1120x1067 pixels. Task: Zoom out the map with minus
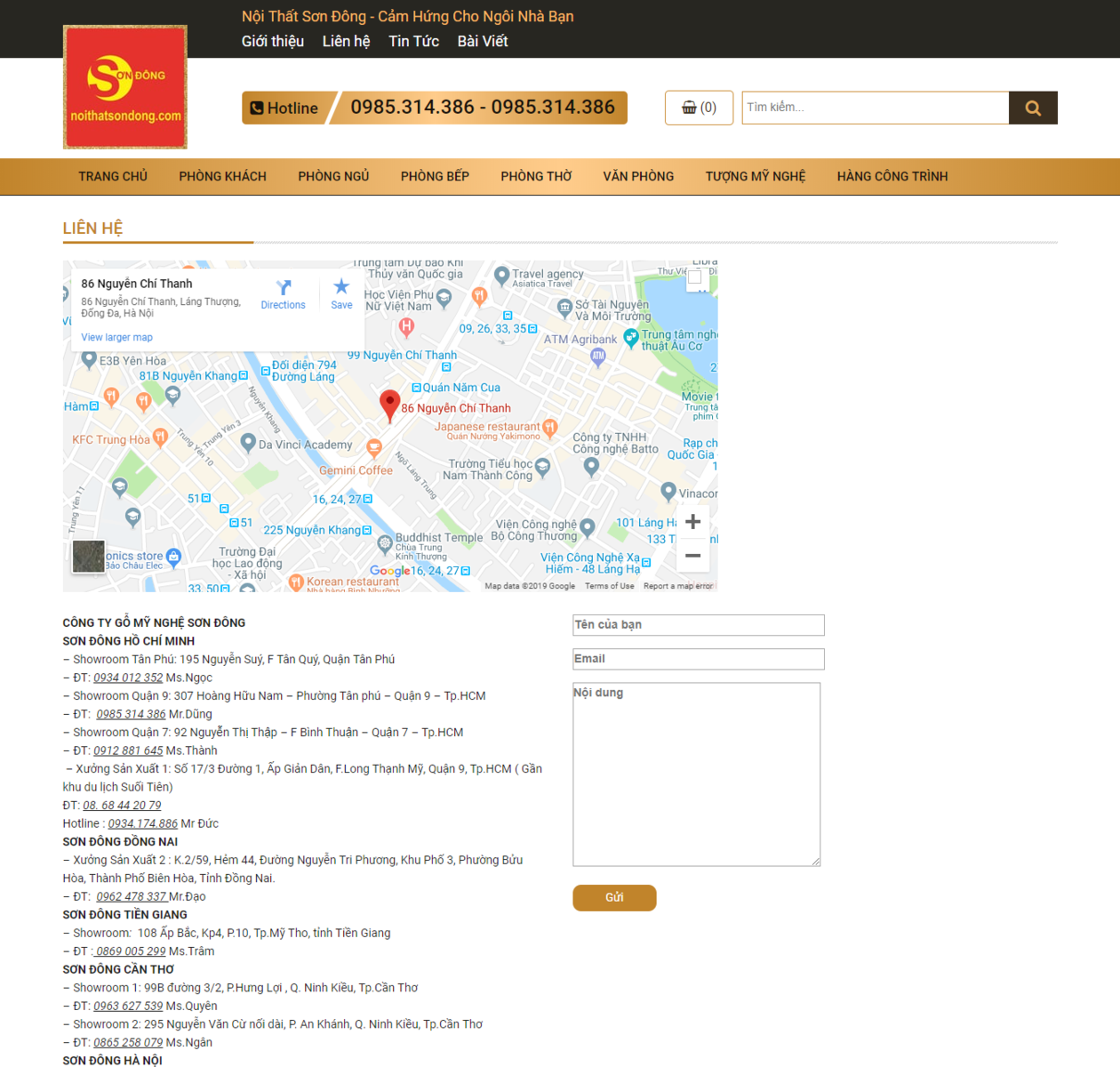pos(693,556)
